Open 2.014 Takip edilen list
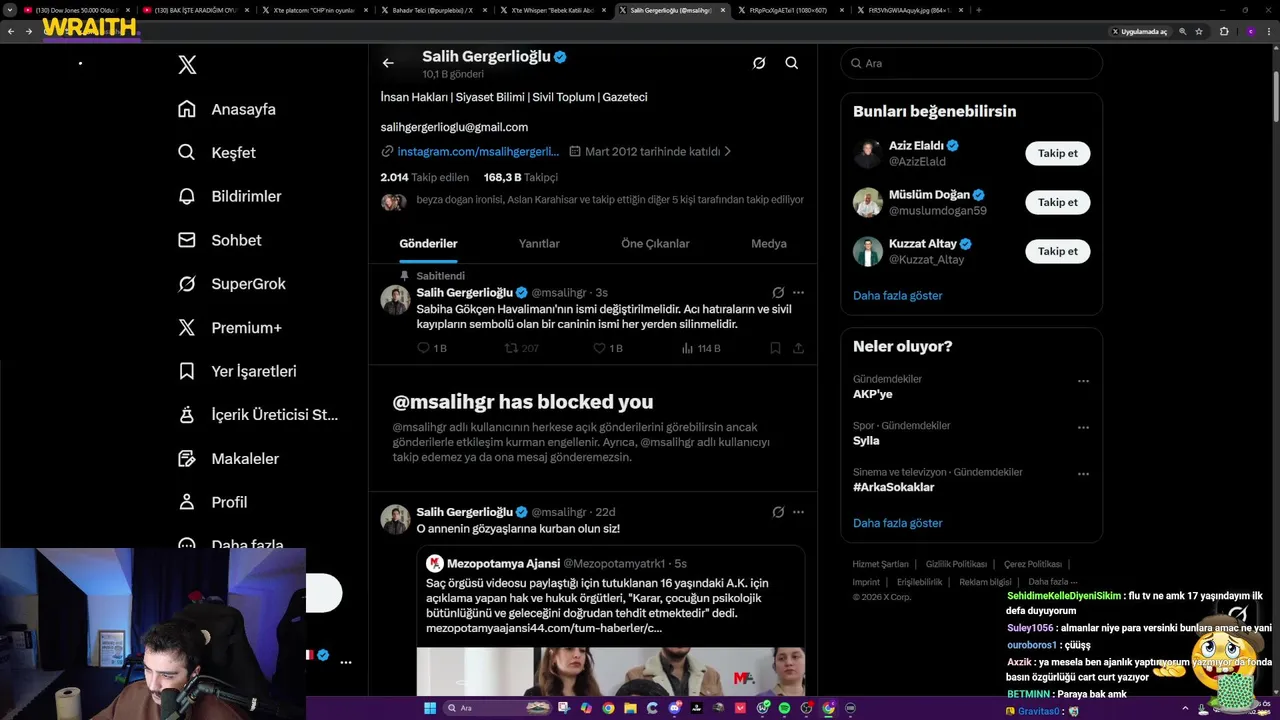1280x720 pixels. coord(424,177)
